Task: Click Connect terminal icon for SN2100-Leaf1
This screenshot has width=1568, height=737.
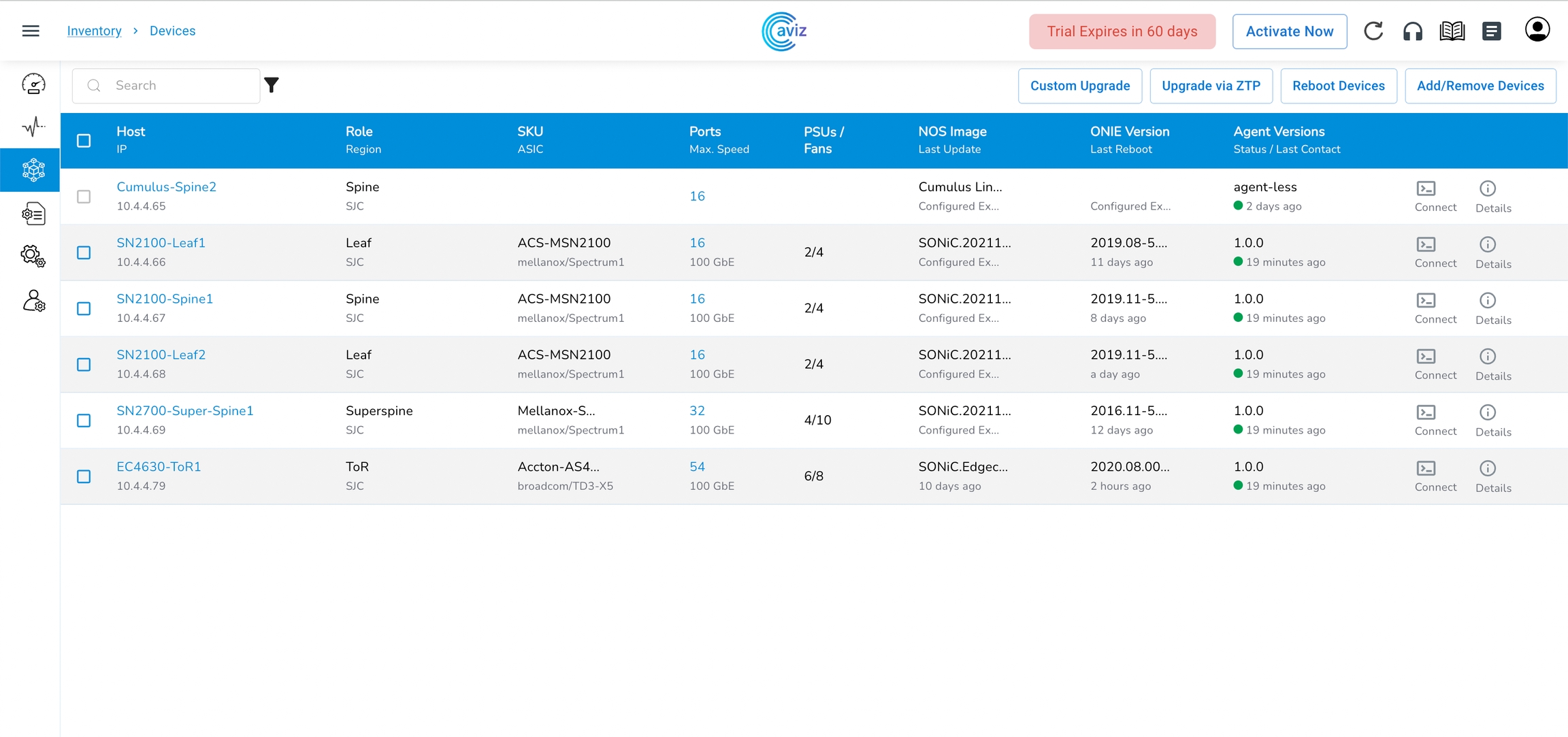Action: (1426, 244)
